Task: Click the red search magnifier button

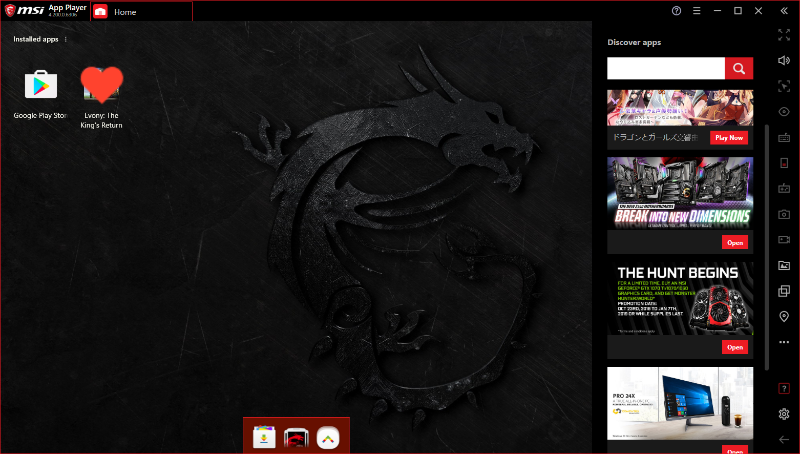Action: pos(739,68)
